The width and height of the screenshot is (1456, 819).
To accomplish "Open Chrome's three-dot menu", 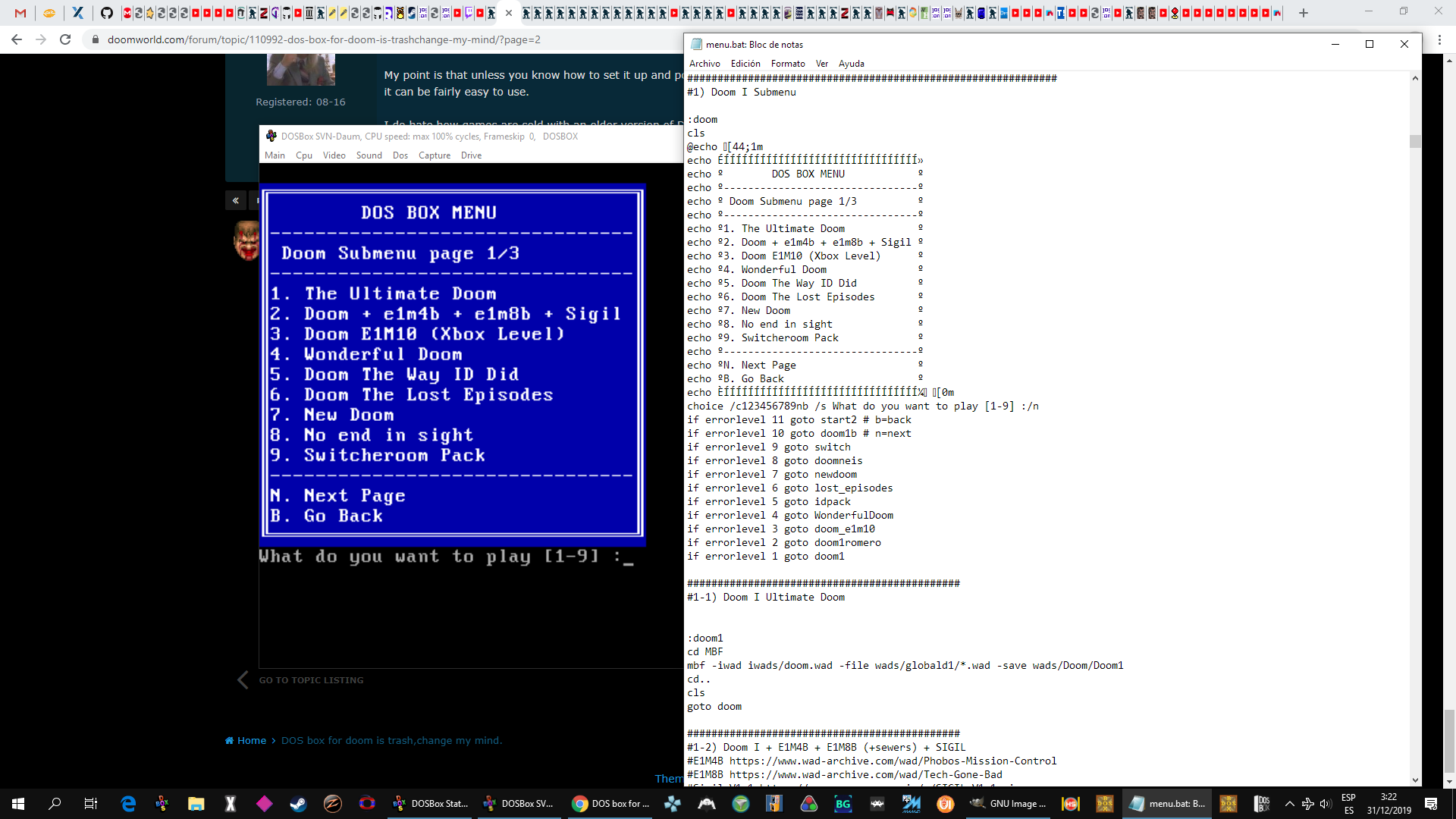I will (1439, 39).
